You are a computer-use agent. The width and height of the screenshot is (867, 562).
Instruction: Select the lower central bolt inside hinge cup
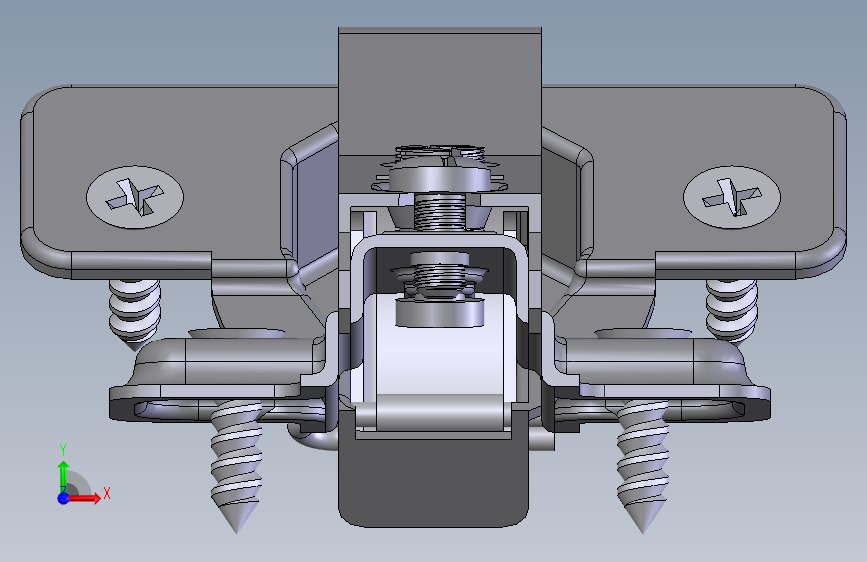(440, 290)
